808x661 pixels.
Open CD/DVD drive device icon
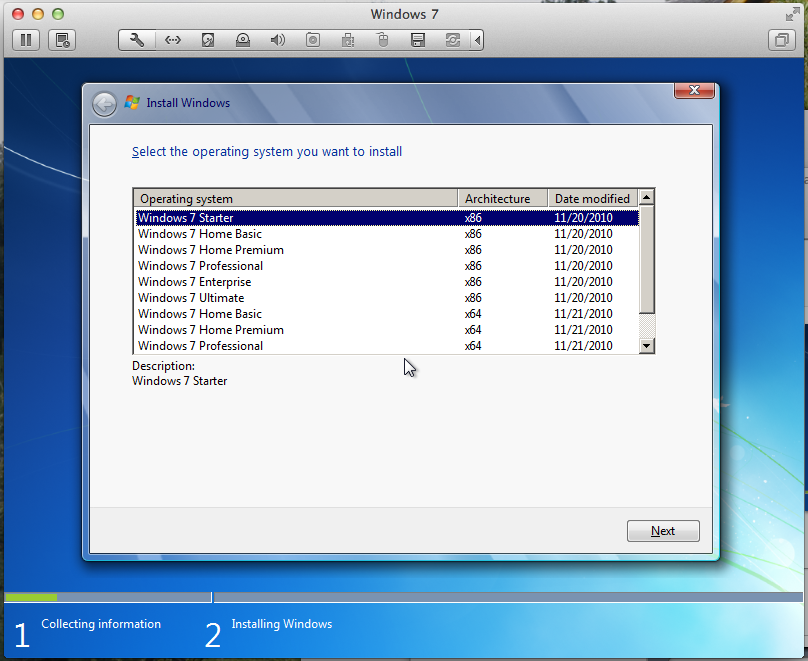pyautogui.click(x=243, y=40)
